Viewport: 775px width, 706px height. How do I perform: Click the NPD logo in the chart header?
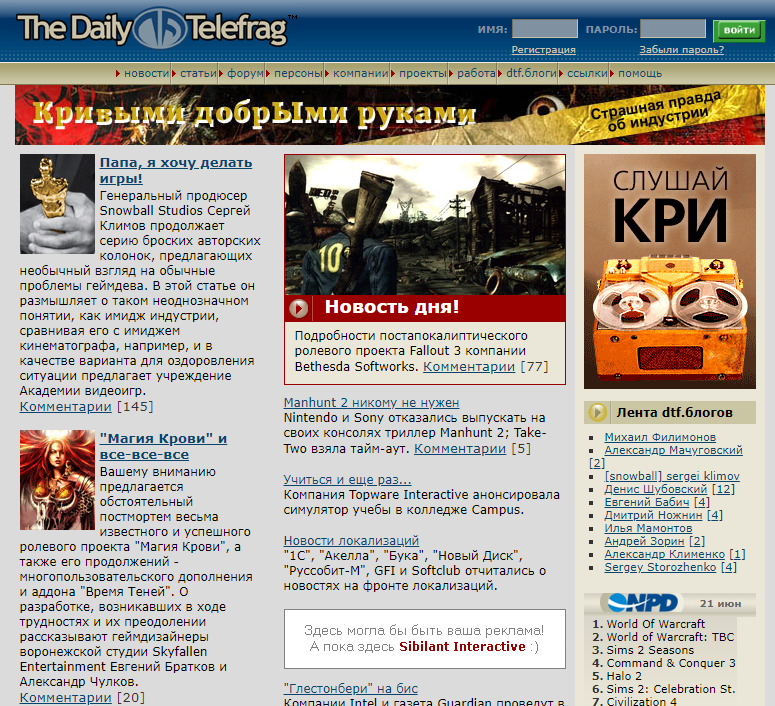pos(643,603)
